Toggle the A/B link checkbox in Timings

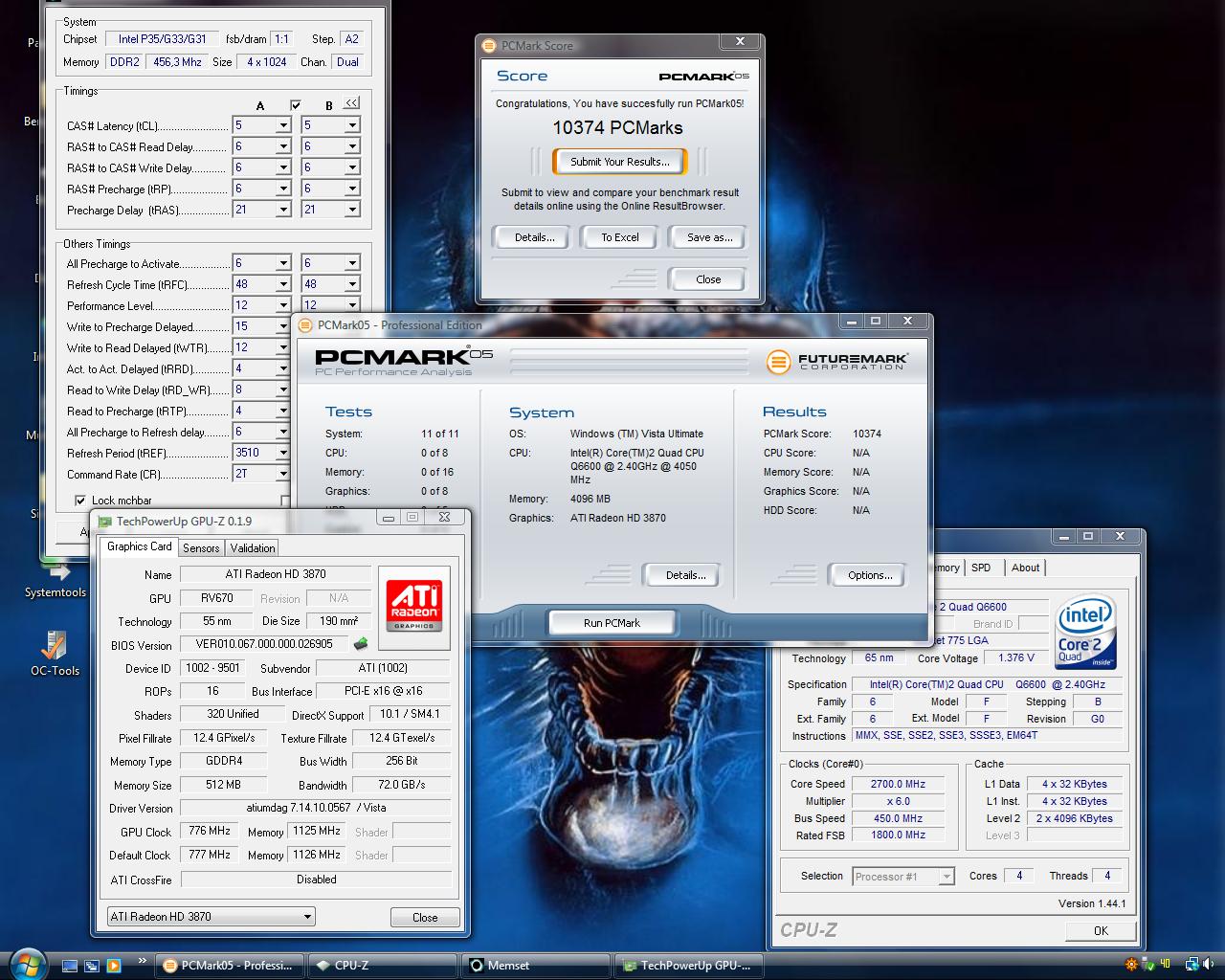[295, 105]
